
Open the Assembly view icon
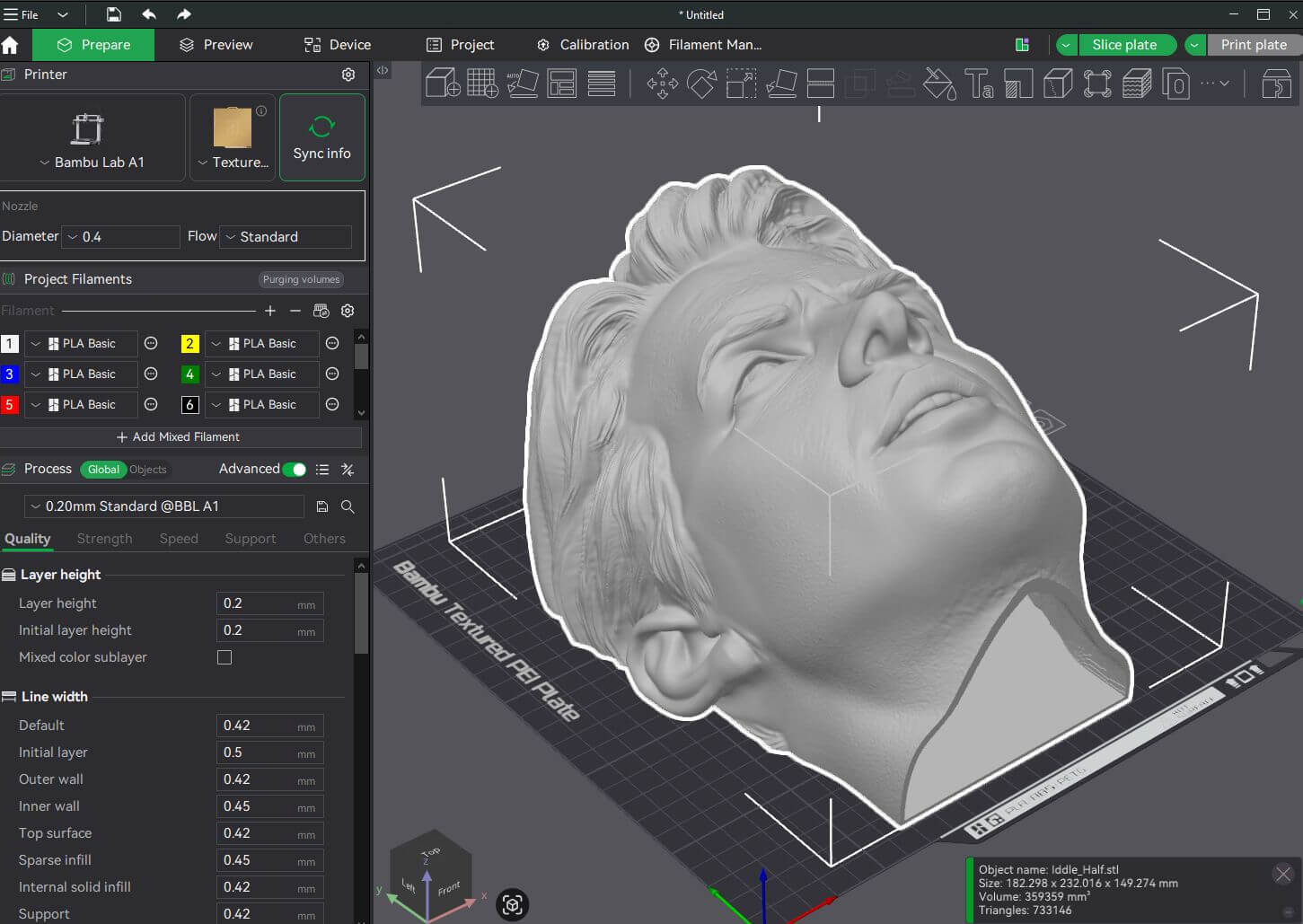point(1276,84)
